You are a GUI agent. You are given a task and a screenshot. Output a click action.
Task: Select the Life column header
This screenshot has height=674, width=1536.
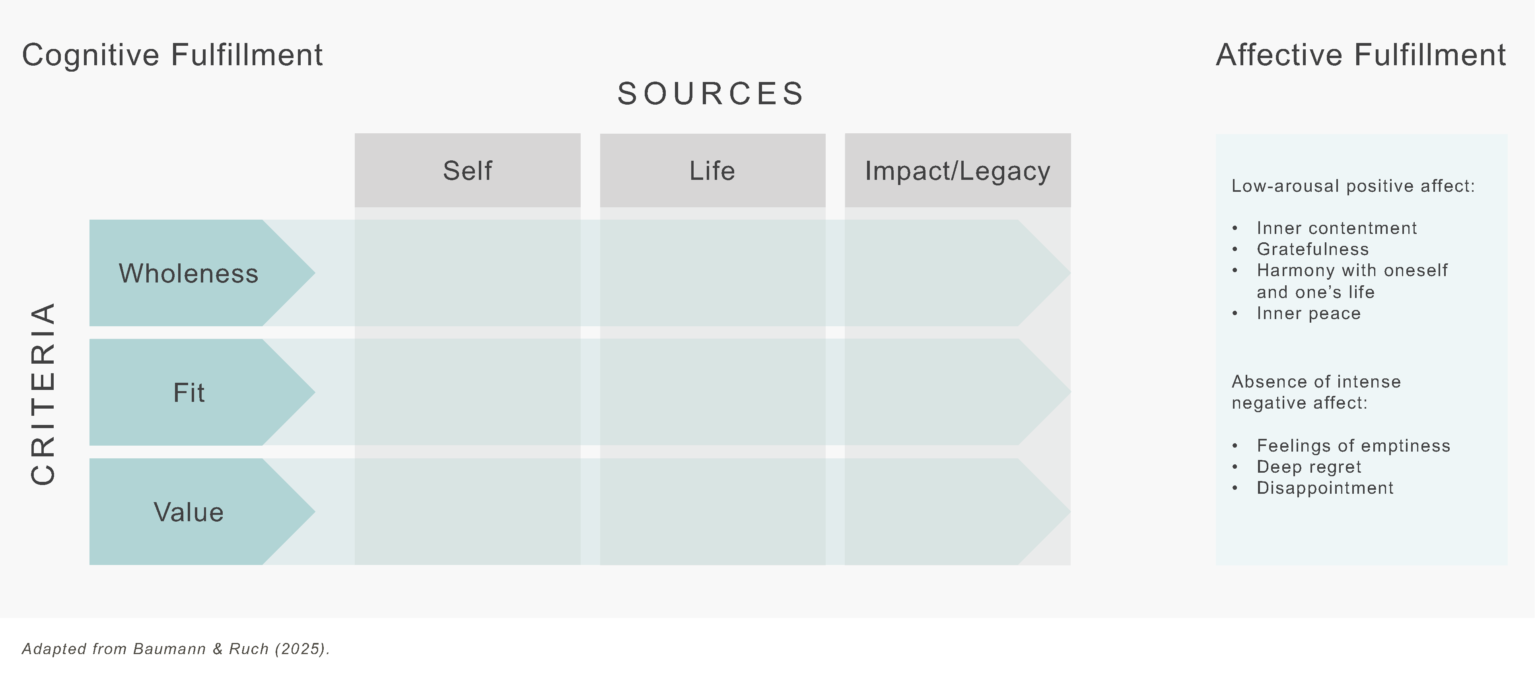click(712, 171)
